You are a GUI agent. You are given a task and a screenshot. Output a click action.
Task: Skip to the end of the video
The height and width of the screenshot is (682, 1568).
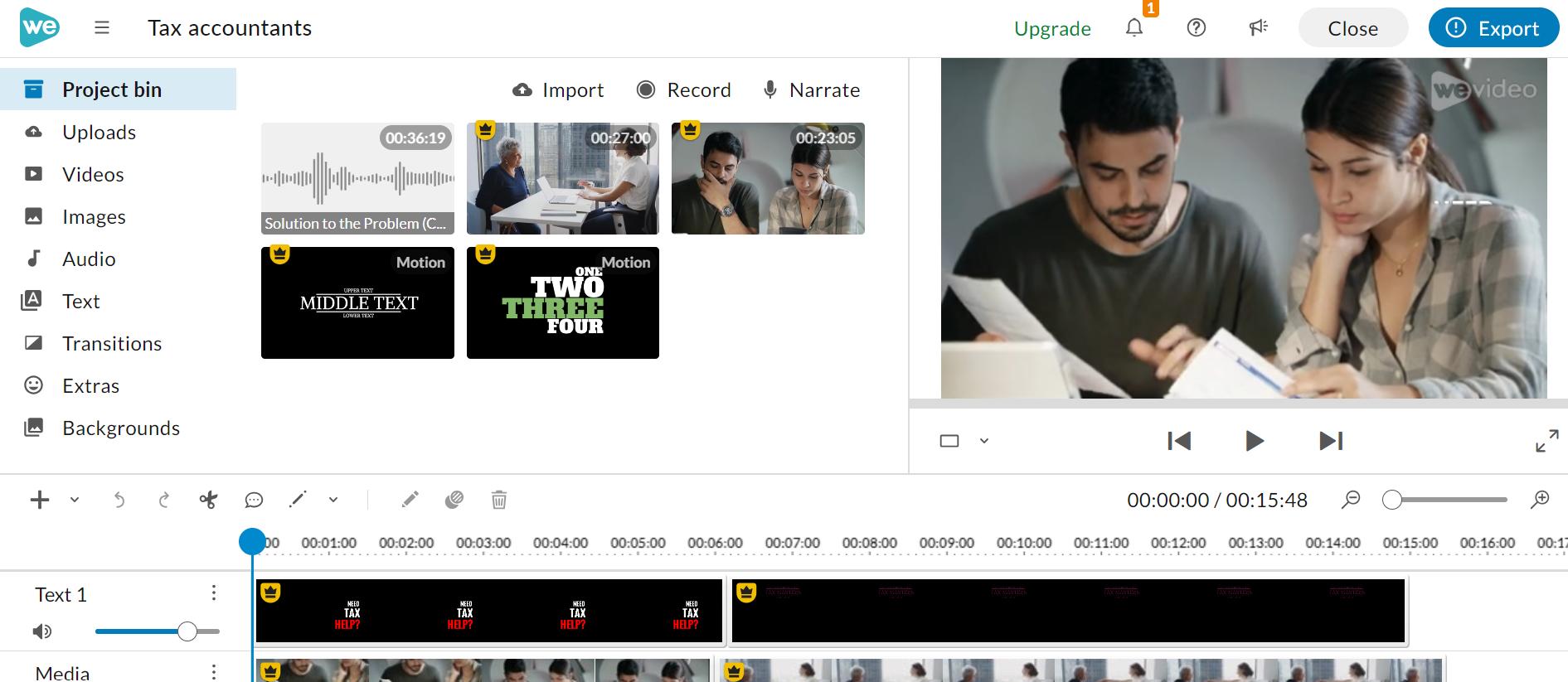point(1331,441)
